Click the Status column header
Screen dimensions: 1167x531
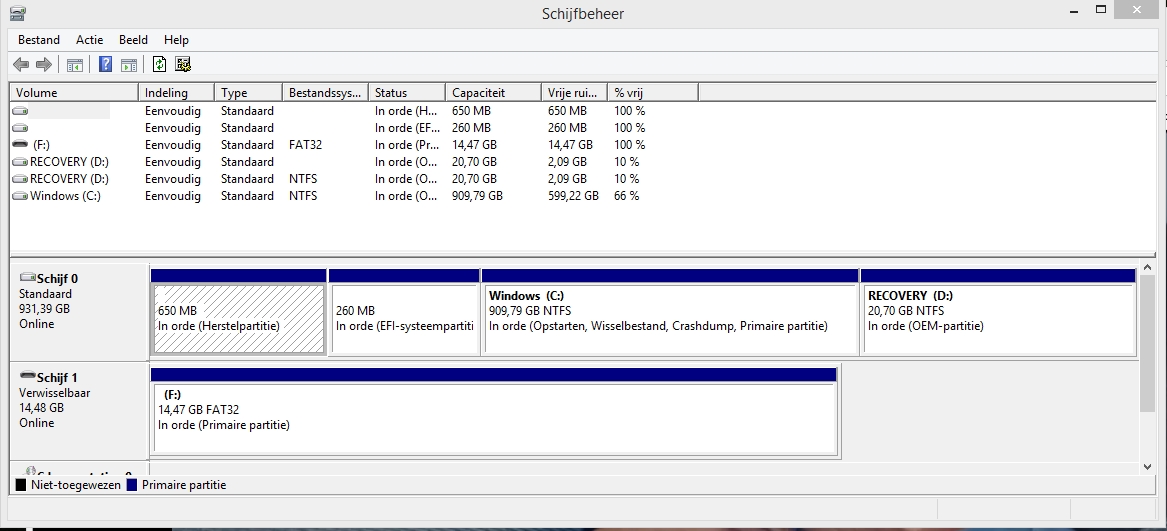pyautogui.click(x=391, y=93)
